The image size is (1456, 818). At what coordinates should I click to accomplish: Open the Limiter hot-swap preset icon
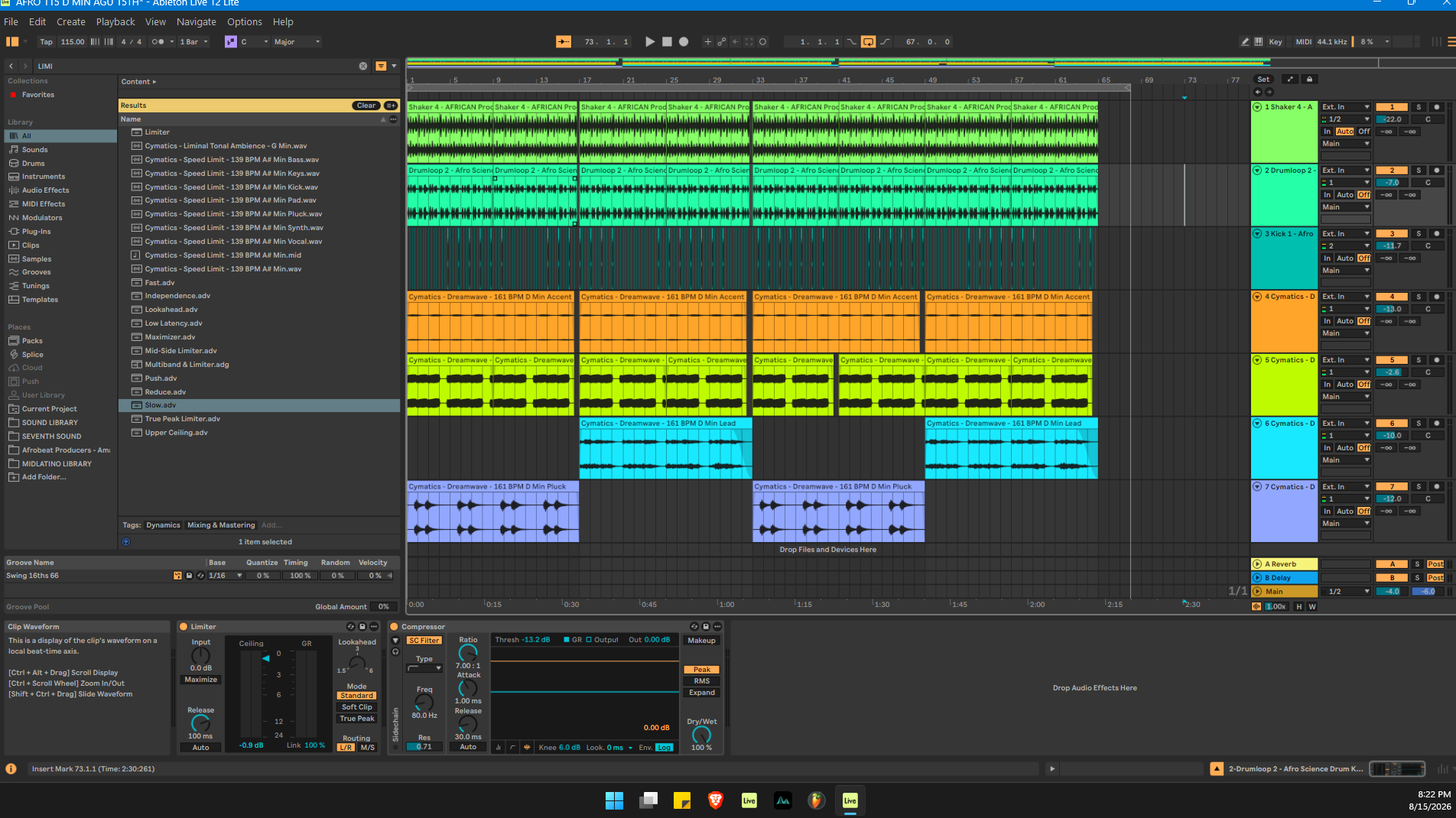[x=351, y=627]
